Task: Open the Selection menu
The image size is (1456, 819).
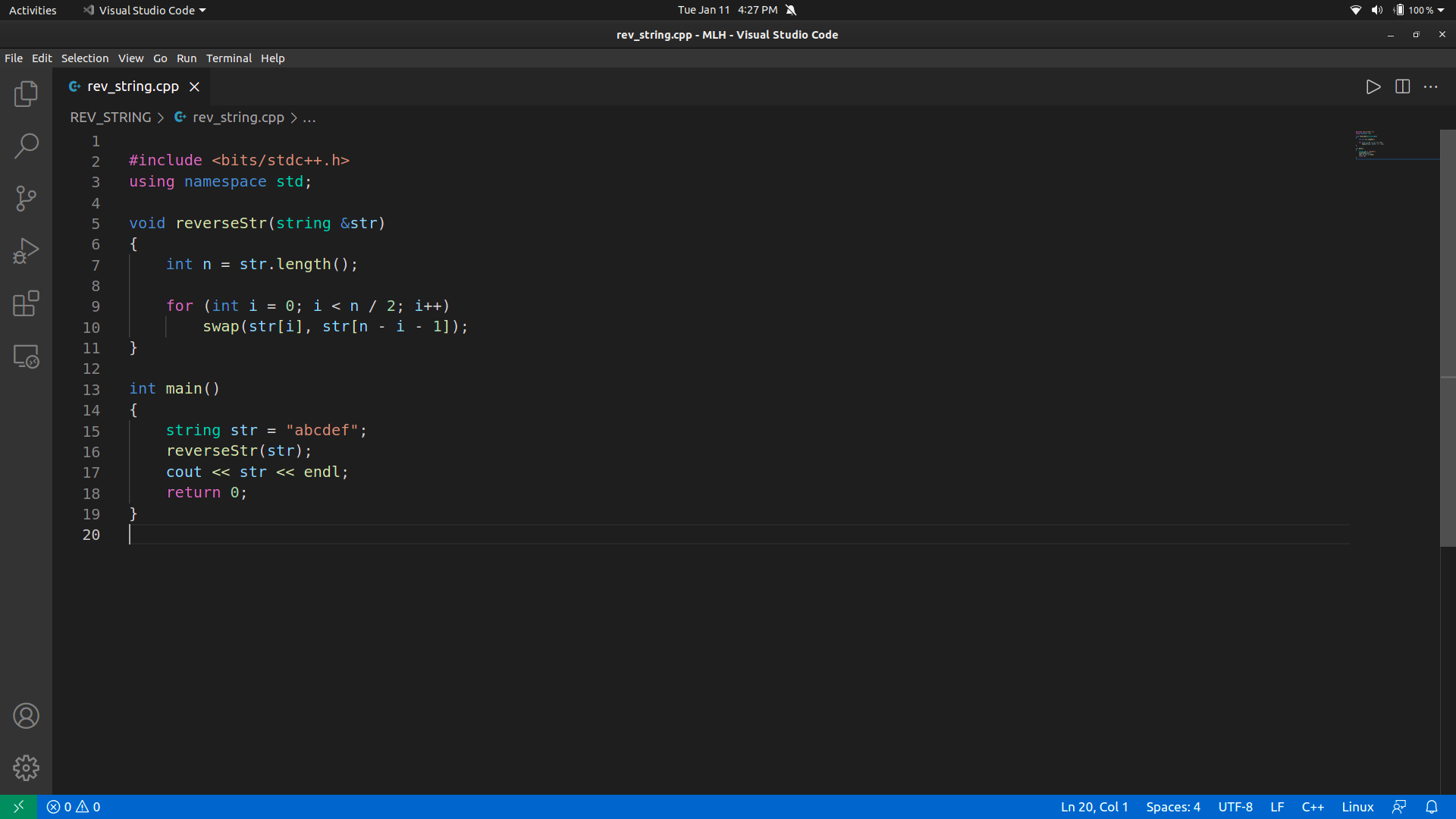Action: point(85,58)
